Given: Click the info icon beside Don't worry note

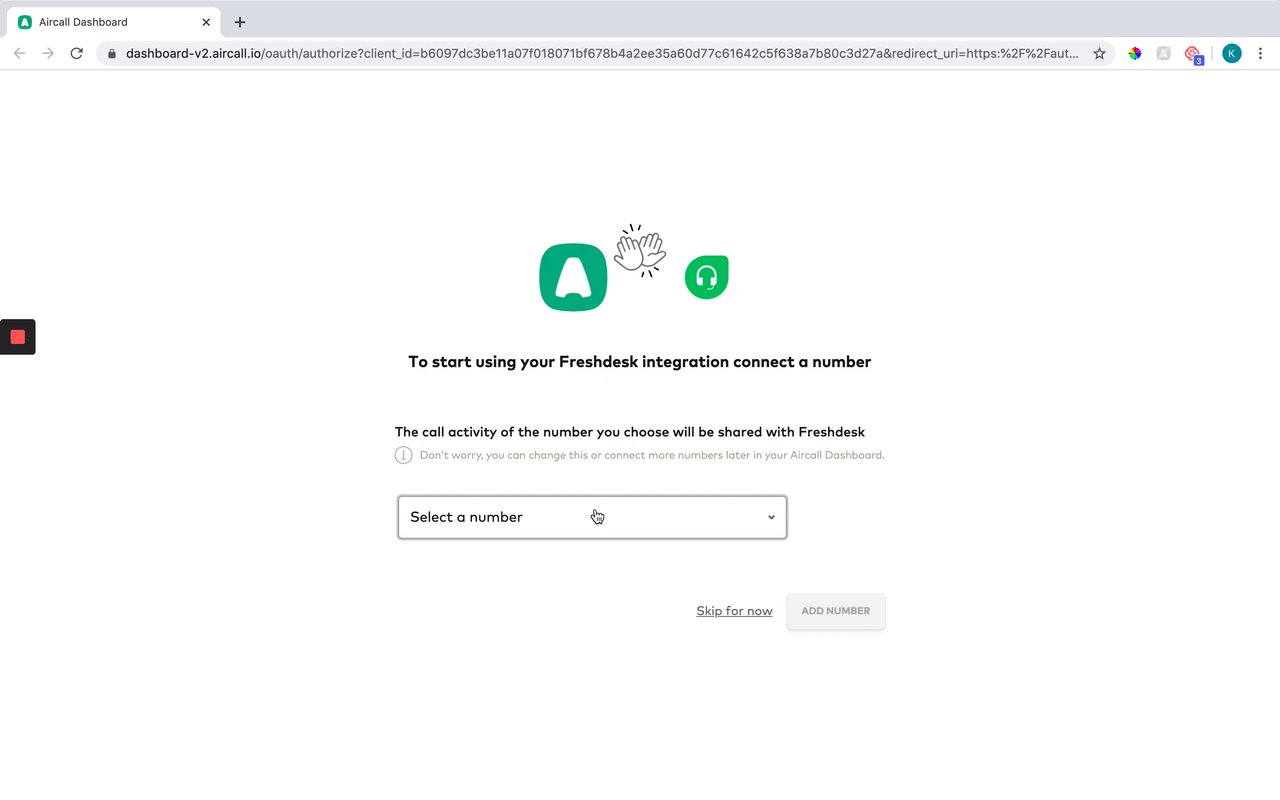Looking at the screenshot, I should pos(404,456).
